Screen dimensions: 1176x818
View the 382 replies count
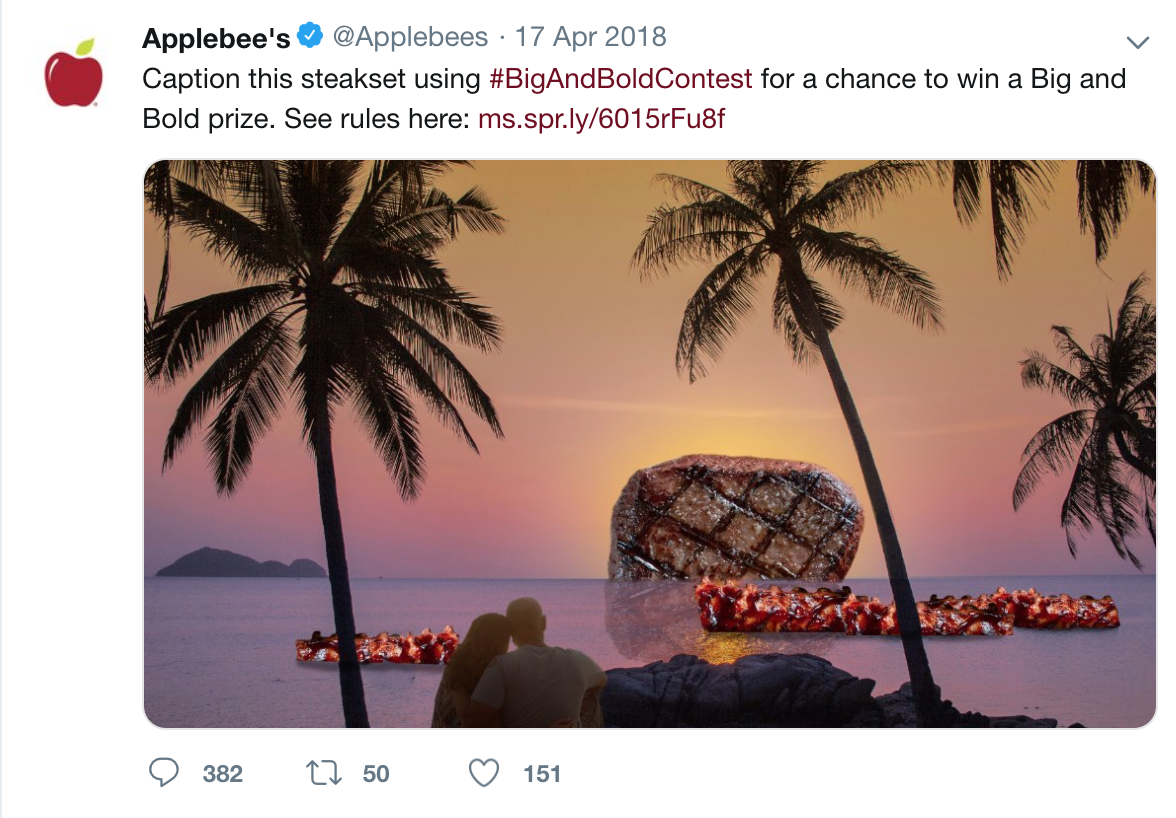(223, 774)
